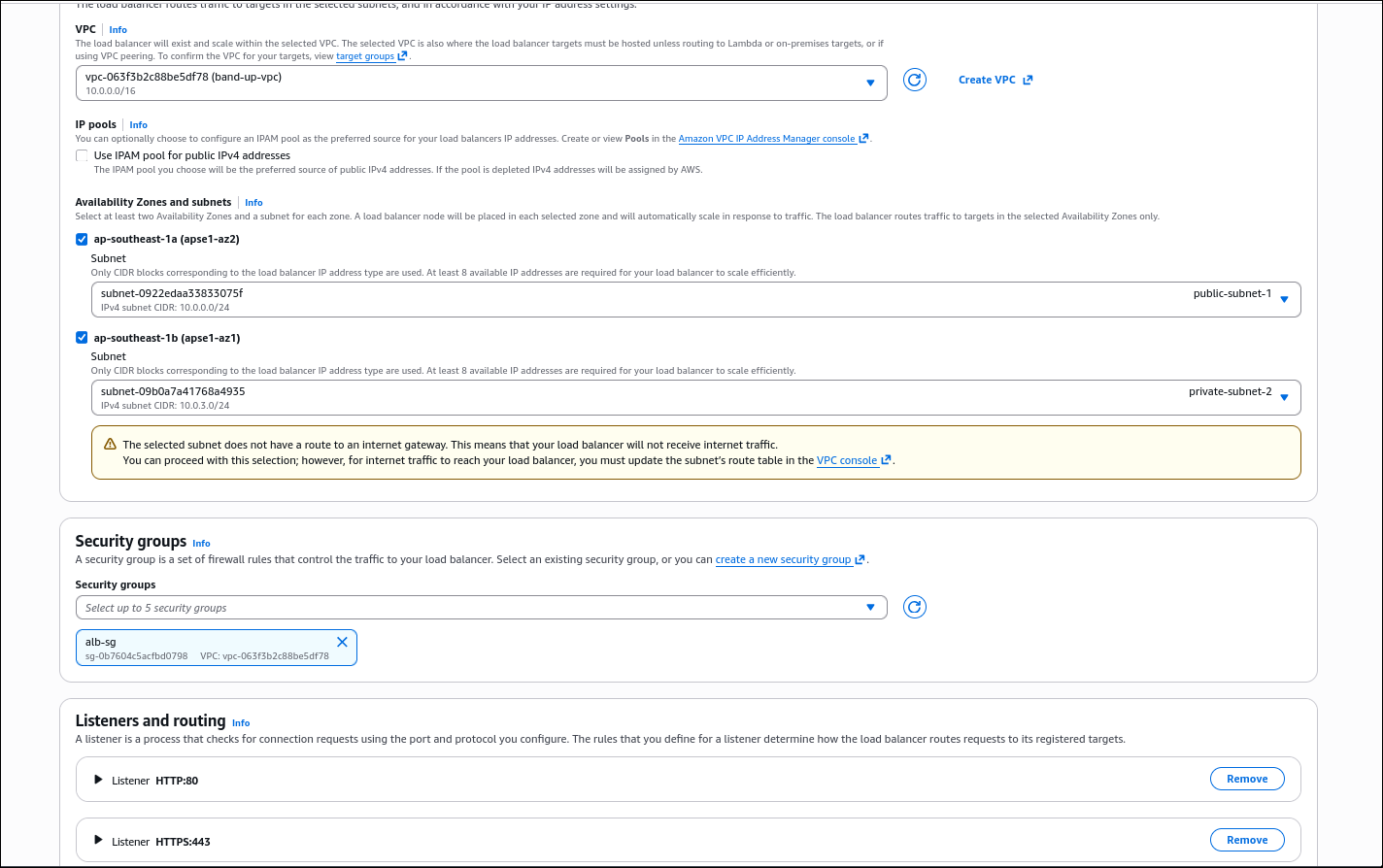Uncheck ap-southeast-1a availability zone

[82, 239]
